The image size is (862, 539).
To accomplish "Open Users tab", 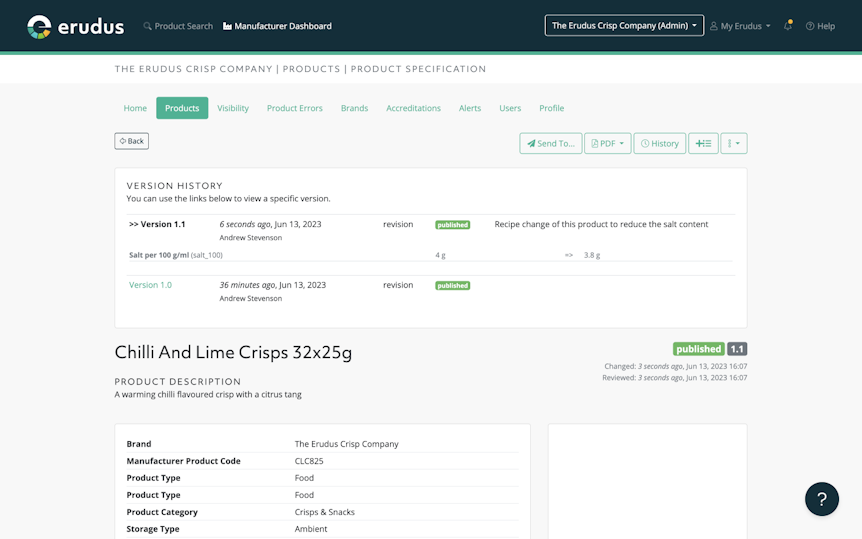I will (x=510, y=108).
